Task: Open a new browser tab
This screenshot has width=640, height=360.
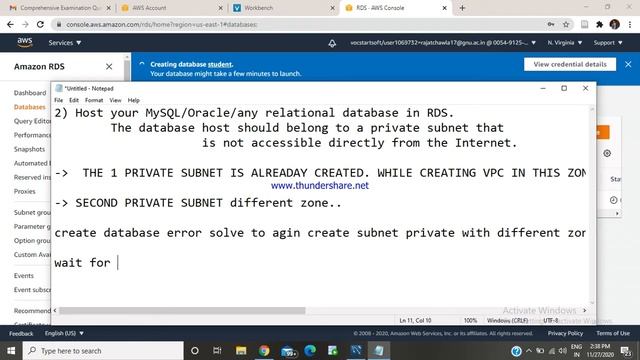Action: coord(462,8)
